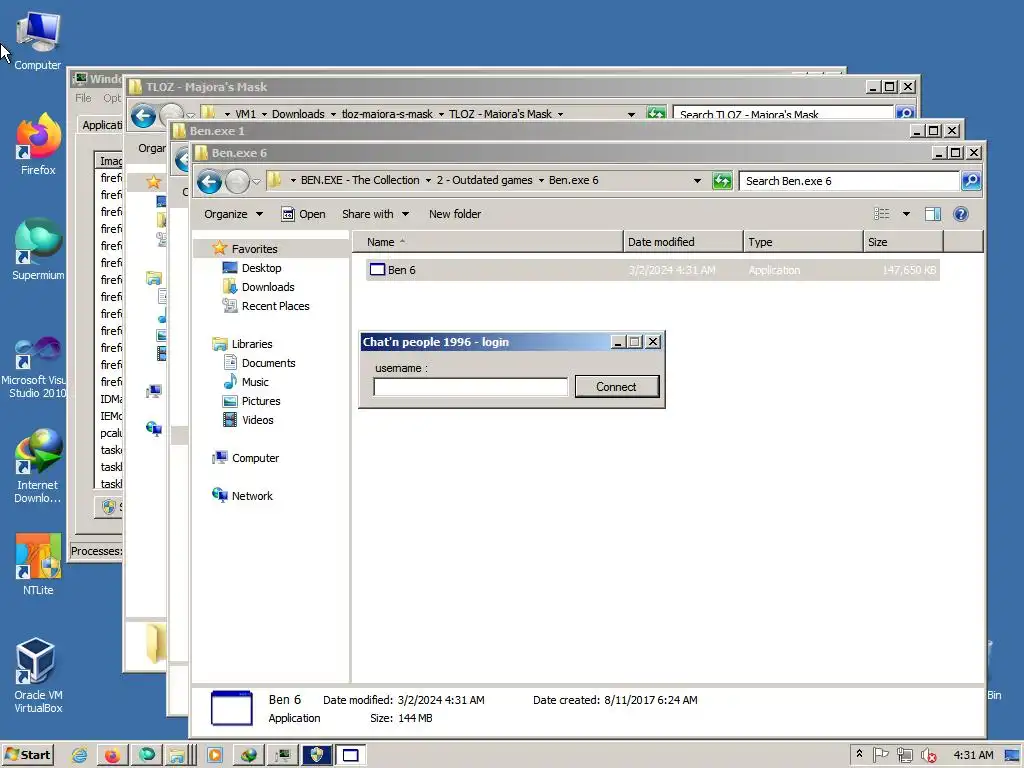
Task: Click Task Manager taskbar button
Action: 283,756
